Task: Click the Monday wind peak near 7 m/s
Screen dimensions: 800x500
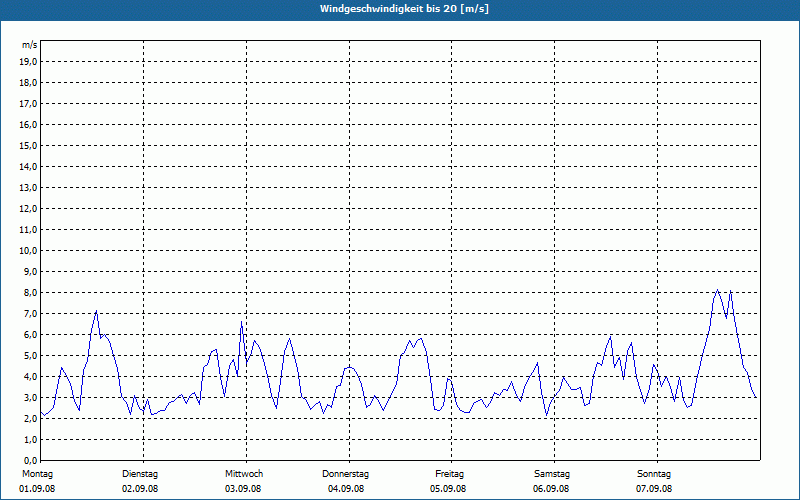Action: click(x=96, y=311)
